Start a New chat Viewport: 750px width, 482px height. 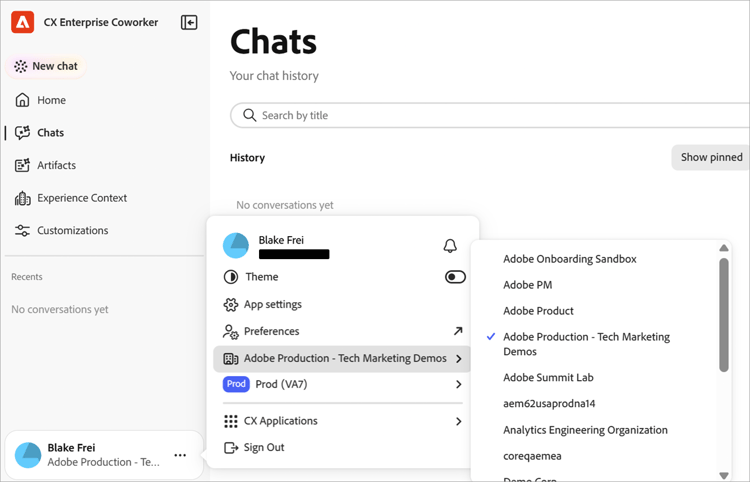click(46, 66)
